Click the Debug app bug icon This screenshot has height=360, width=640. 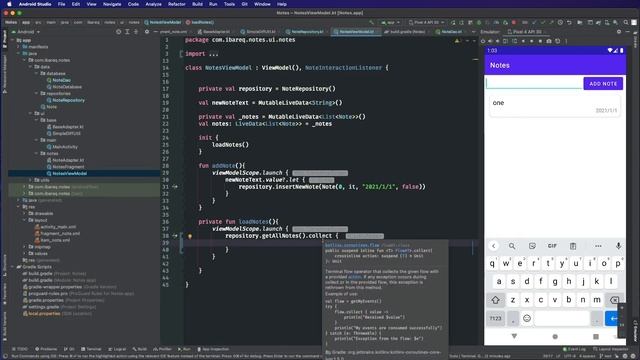point(479,22)
